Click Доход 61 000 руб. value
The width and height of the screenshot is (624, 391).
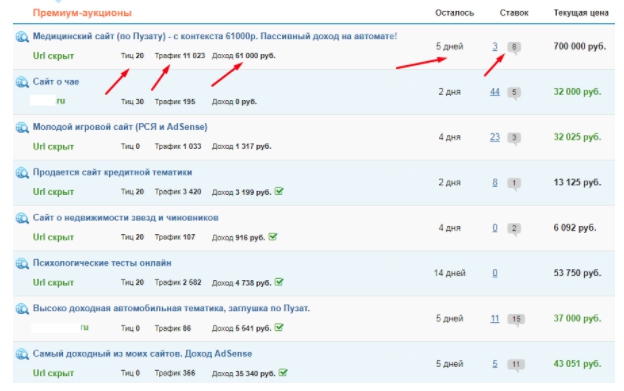[x=244, y=56]
